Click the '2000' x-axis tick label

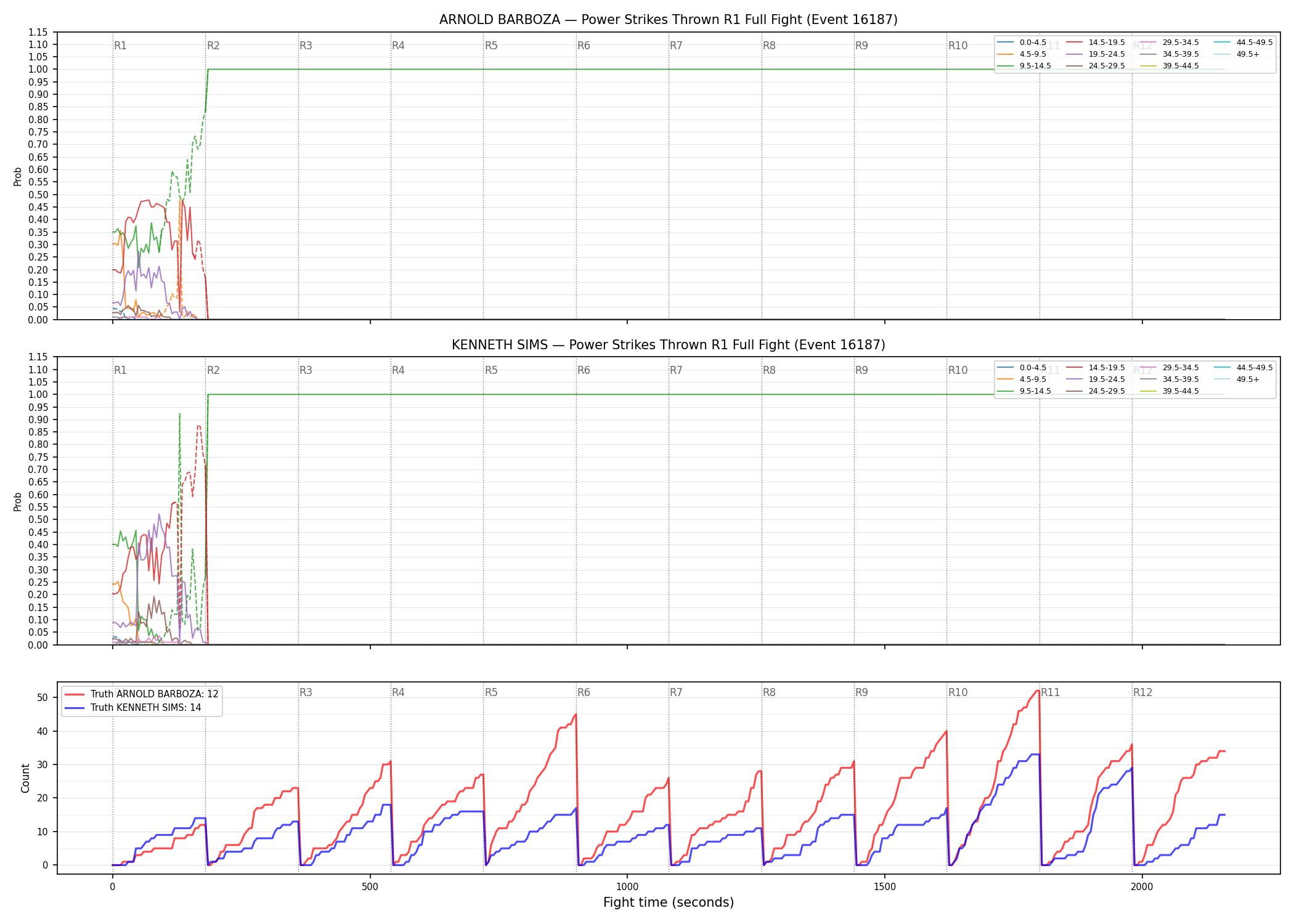tap(1142, 887)
